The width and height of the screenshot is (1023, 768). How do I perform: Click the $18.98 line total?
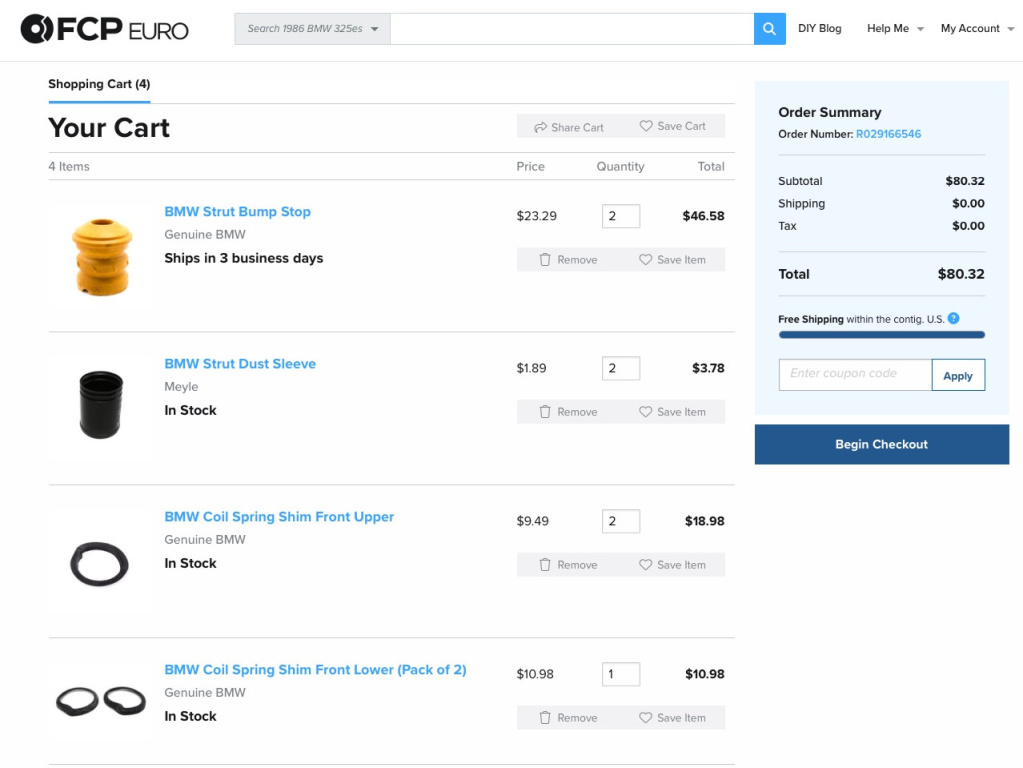(x=705, y=521)
